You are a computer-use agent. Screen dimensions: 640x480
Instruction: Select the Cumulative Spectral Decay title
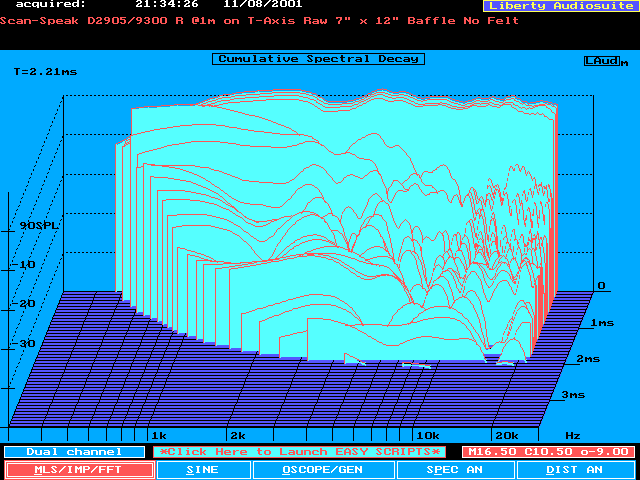pyautogui.click(x=318, y=59)
